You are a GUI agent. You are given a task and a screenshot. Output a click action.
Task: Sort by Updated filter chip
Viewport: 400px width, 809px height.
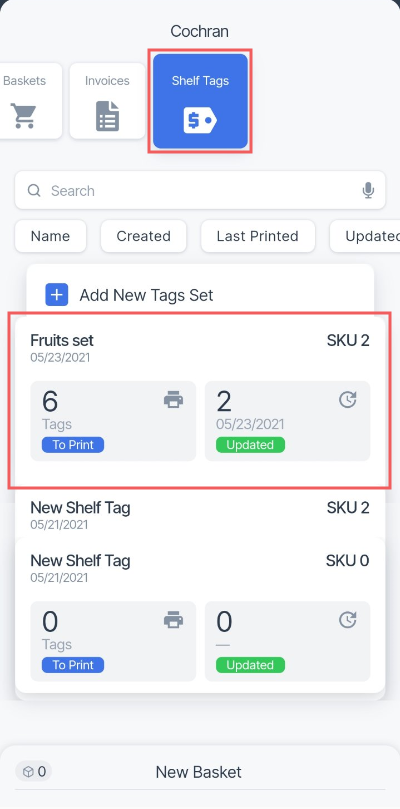[x=365, y=236]
